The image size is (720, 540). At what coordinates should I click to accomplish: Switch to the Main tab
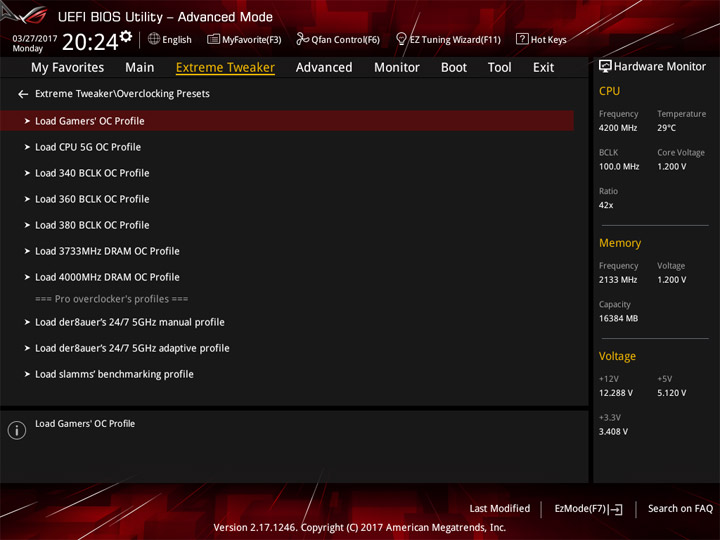[140, 68]
